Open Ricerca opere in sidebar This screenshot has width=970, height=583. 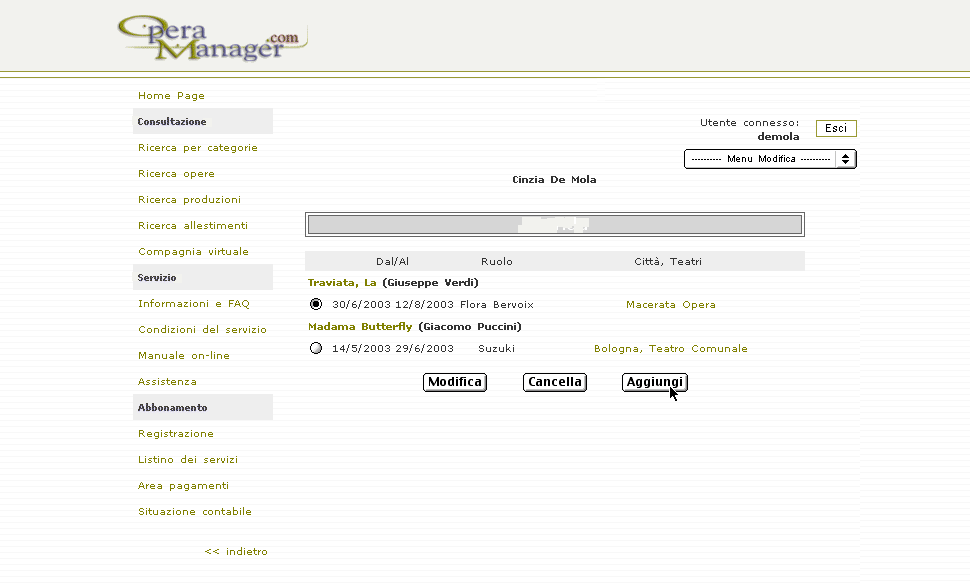pos(176,174)
